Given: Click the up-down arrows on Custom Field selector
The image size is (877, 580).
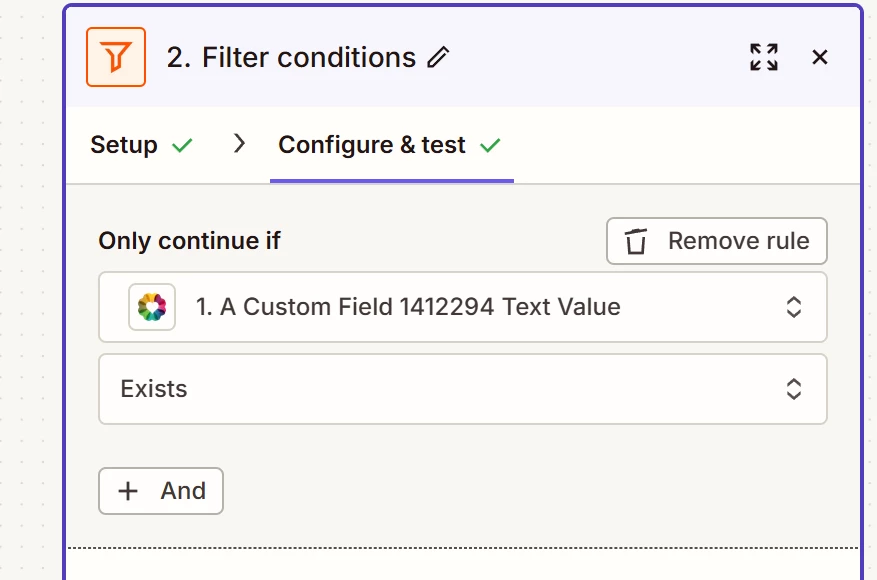Looking at the screenshot, I should click(x=794, y=307).
